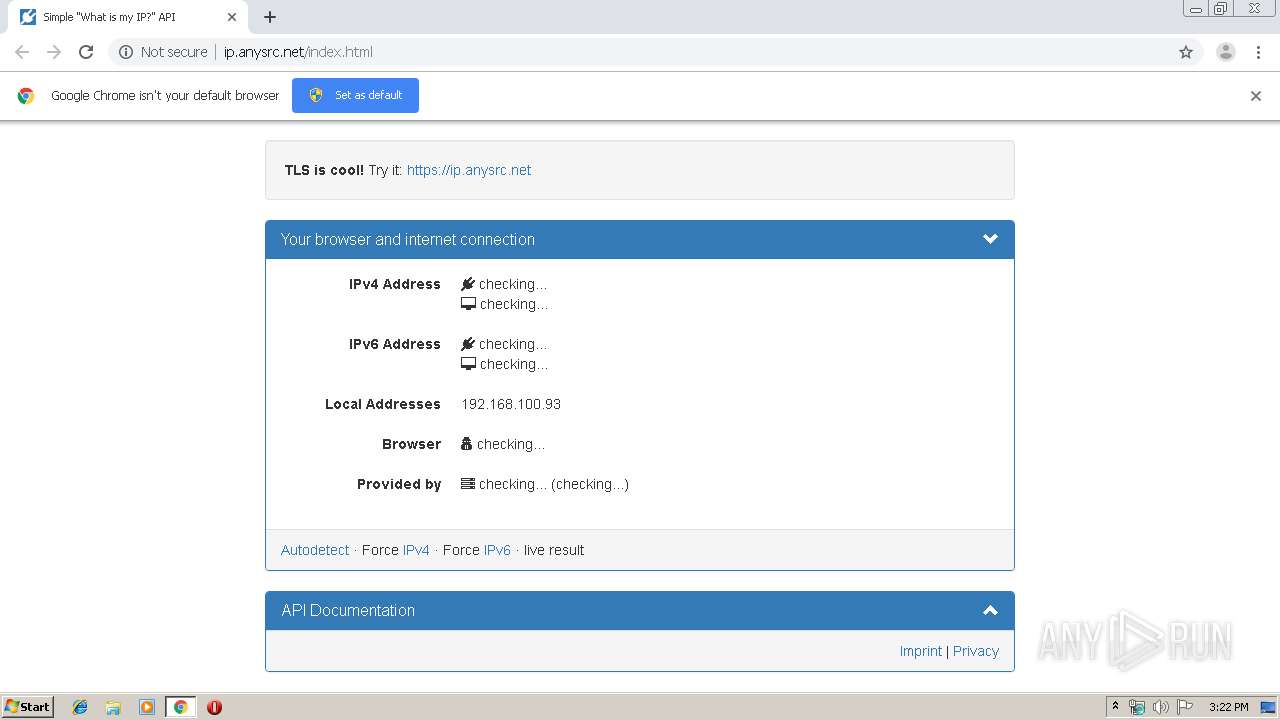
Task: Close the 'What is my IP?' tab
Action: click(x=232, y=17)
